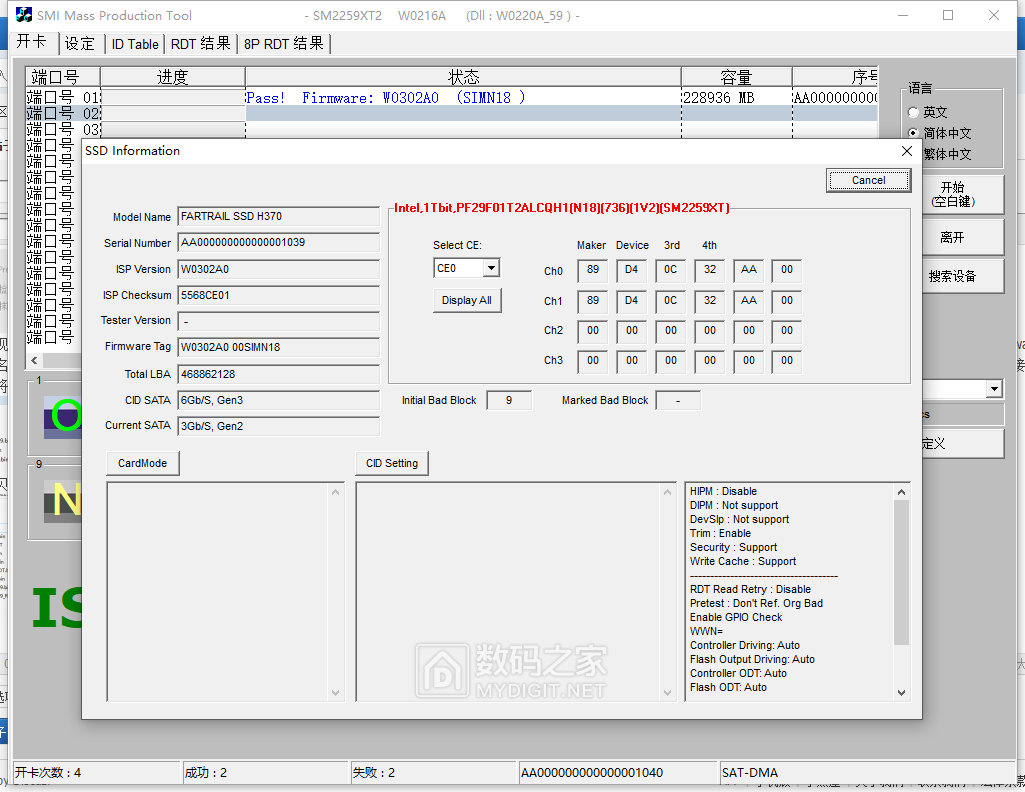Click up arrow of settings info scrollbar
This screenshot has height=792, width=1025.
(901, 492)
